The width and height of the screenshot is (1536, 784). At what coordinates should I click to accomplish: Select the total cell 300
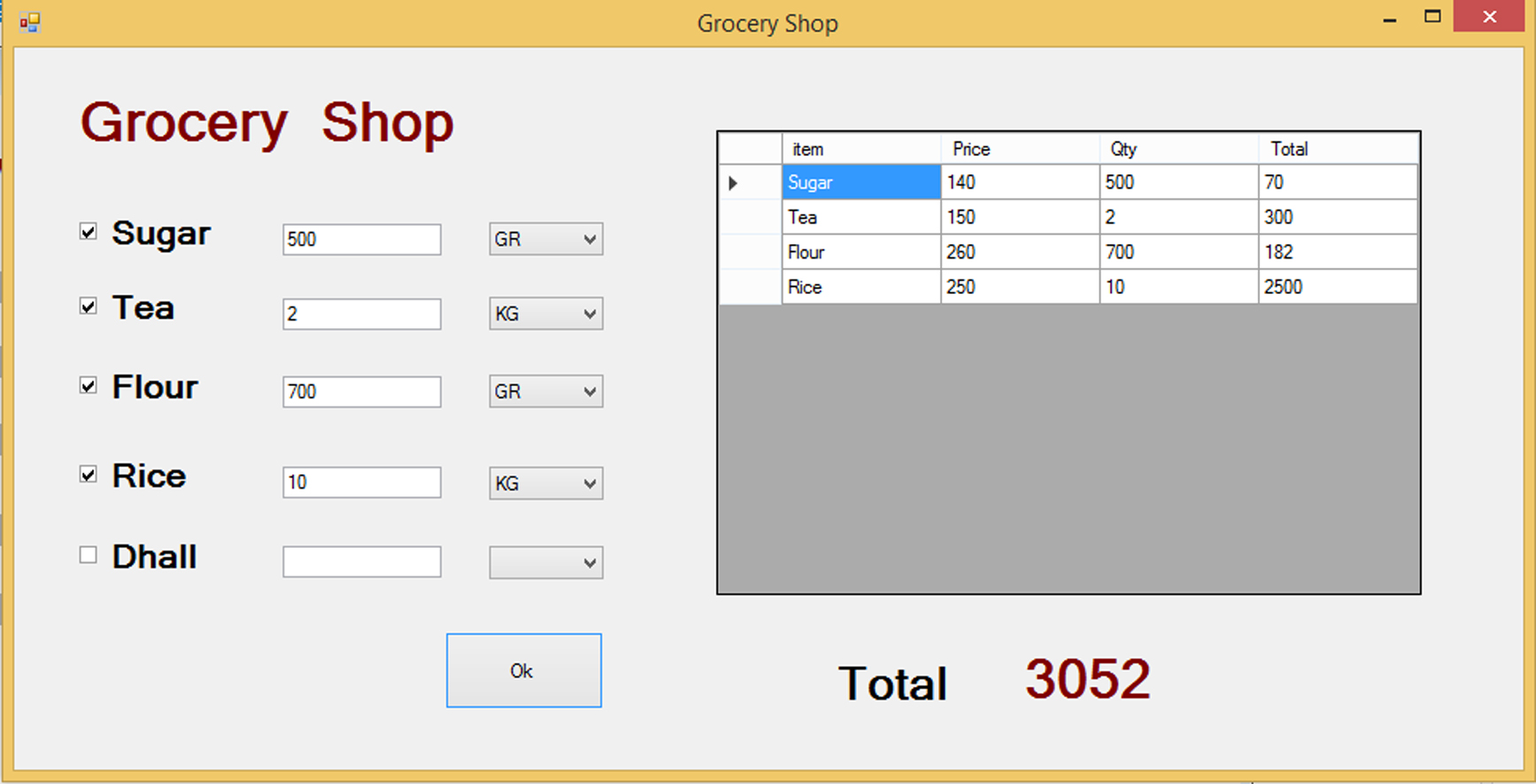point(1338,217)
